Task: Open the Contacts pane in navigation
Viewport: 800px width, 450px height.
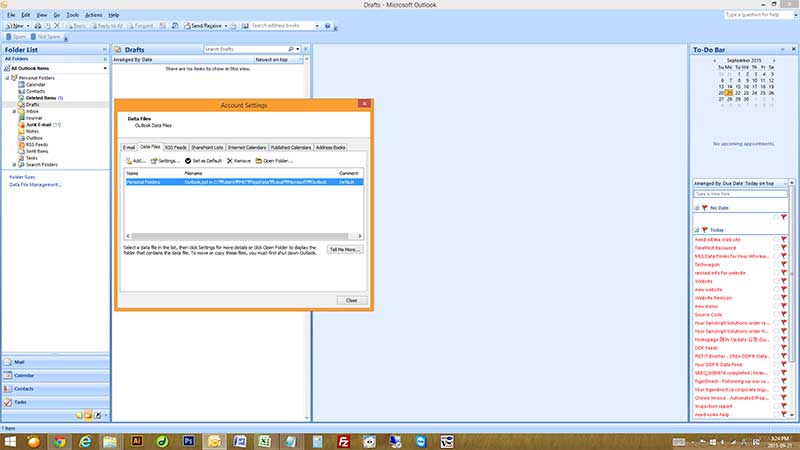Action: tap(56, 389)
